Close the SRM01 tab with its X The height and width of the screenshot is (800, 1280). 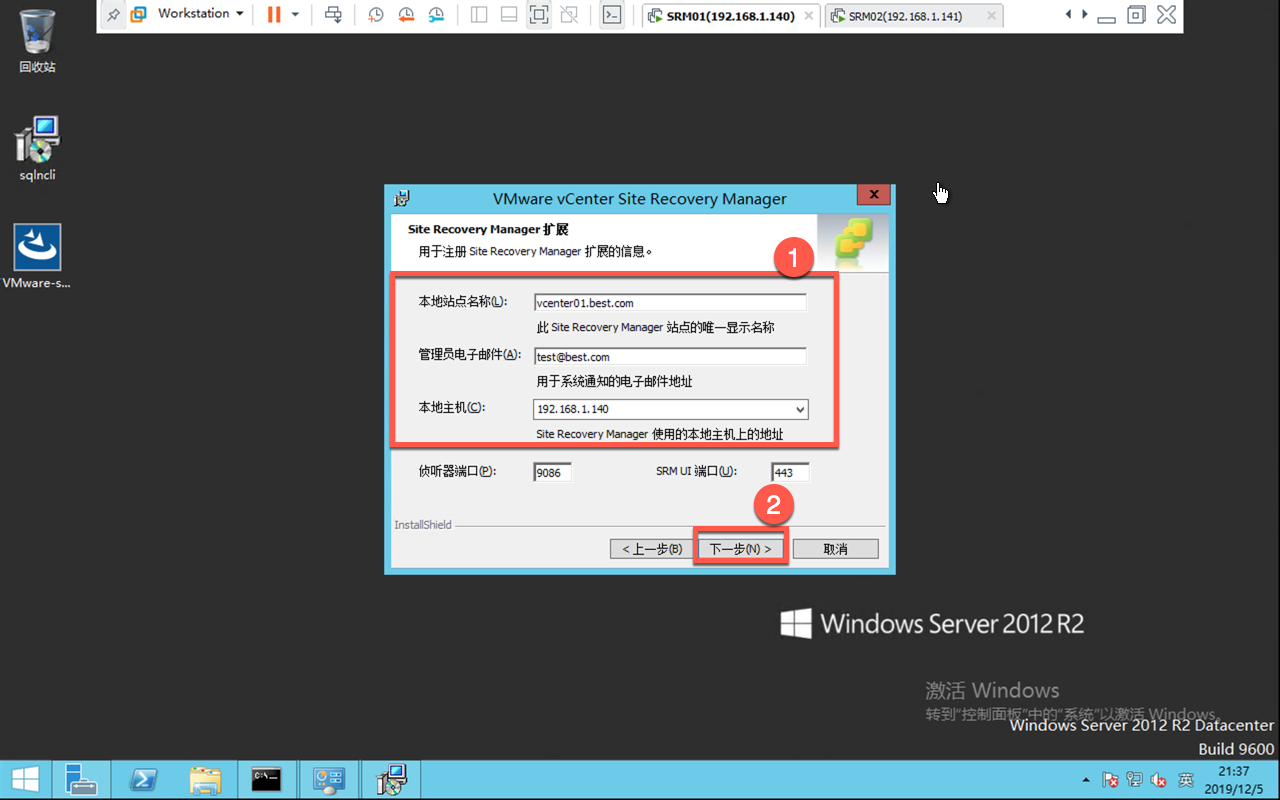coord(807,16)
